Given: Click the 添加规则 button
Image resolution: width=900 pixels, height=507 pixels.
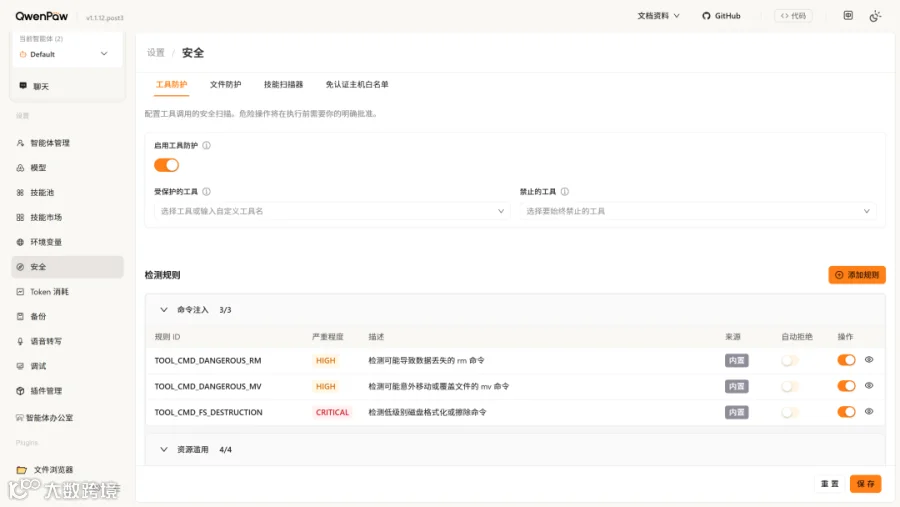Looking at the screenshot, I should pyautogui.click(x=857, y=275).
